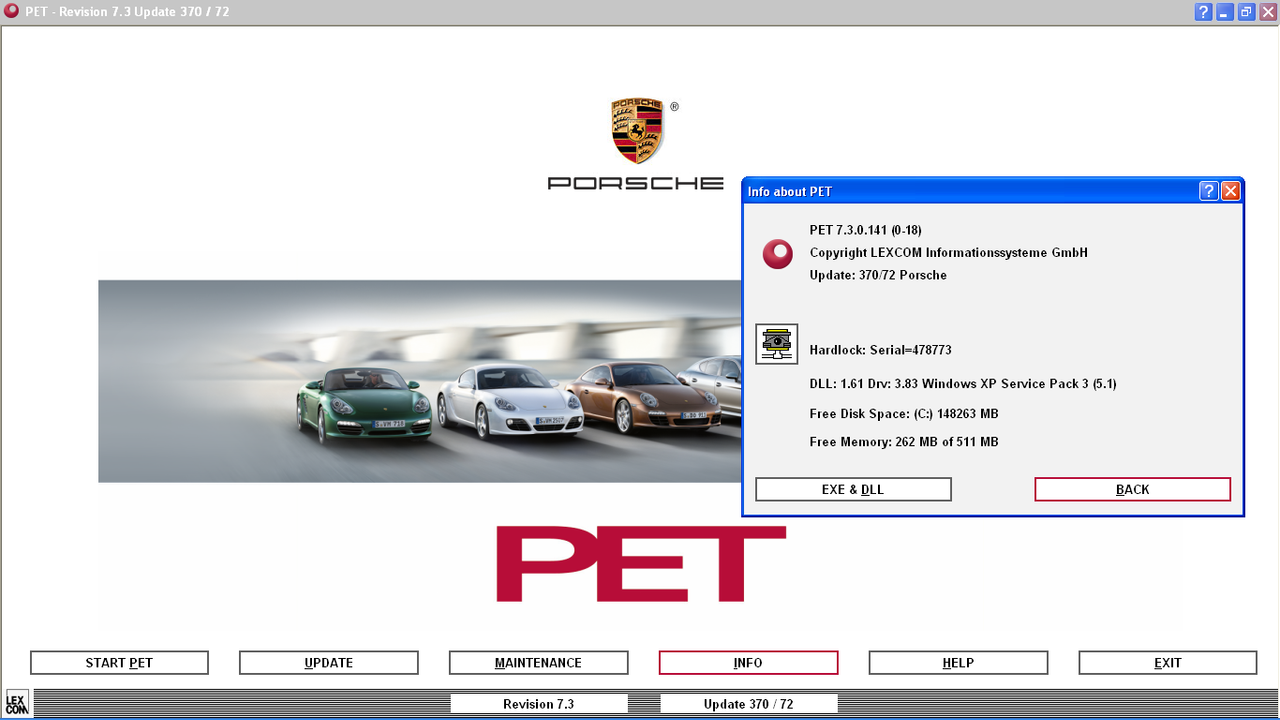This screenshot has width=1280, height=720.
Task: Select the INFO button
Action: coord(748,663)
